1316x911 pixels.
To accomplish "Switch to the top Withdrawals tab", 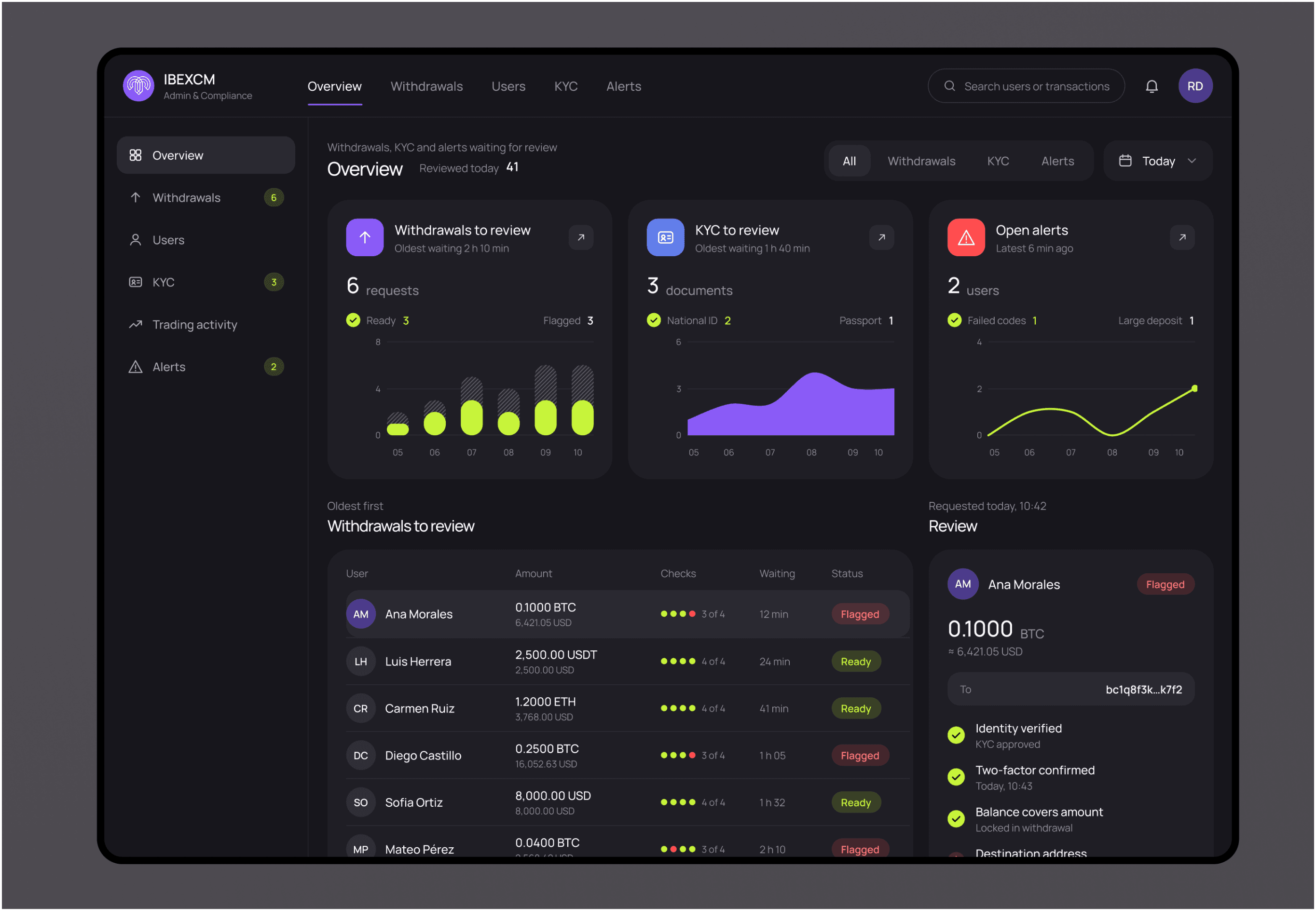I will pyautogui.click(x=427, y=87).
